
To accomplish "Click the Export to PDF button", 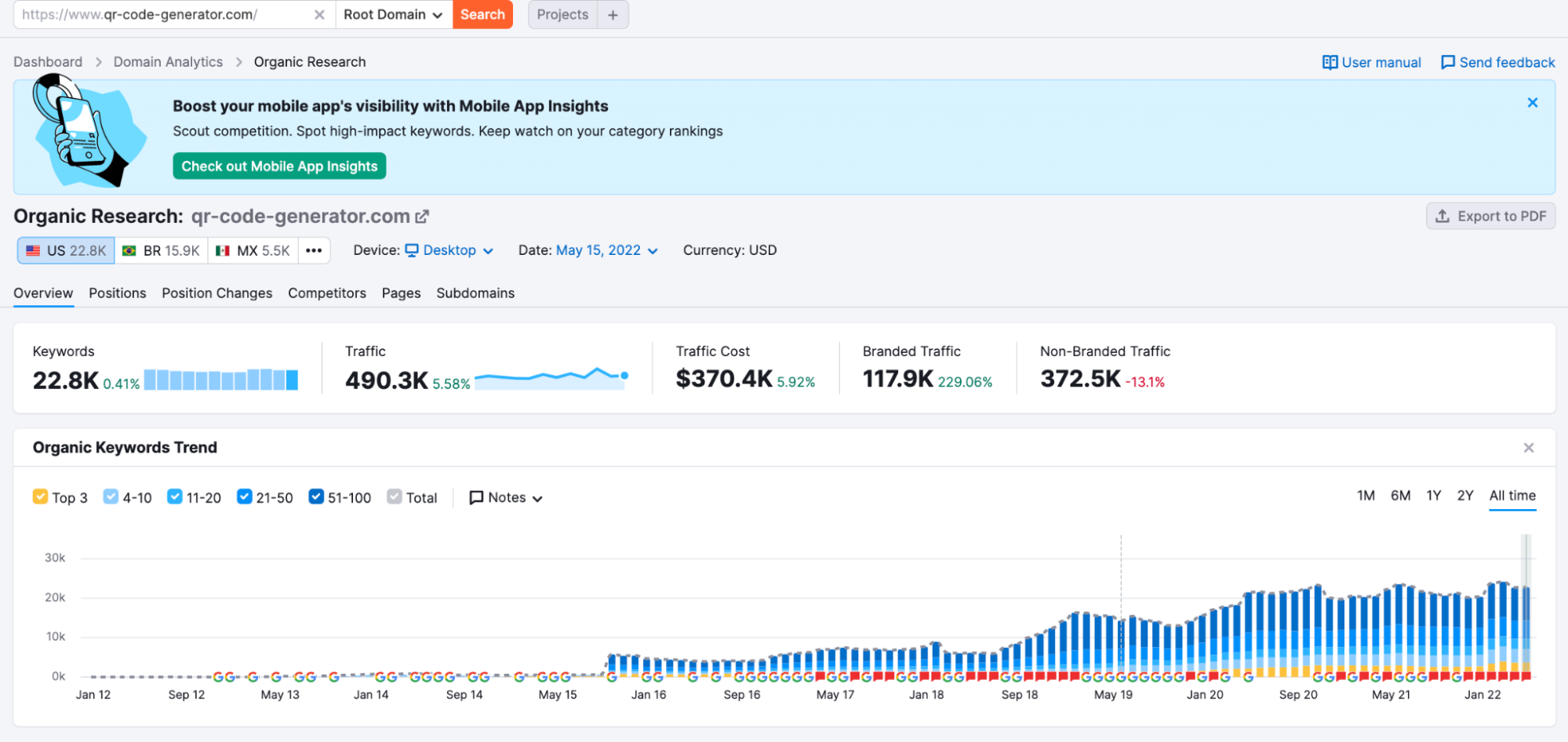I will point(1490,216).
